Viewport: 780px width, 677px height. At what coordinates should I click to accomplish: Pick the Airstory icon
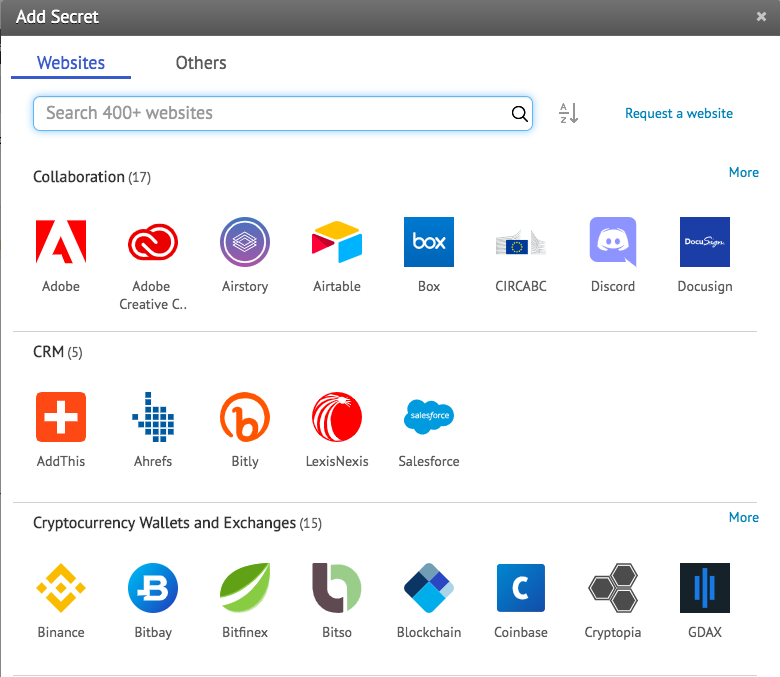pyautogui.click(x=245, y=242)
